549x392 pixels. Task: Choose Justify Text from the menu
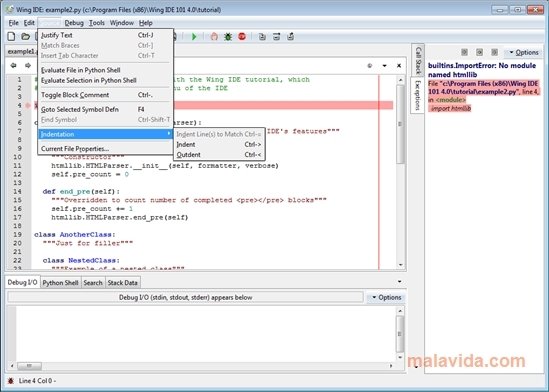pyautogui.click(x=105, y=35)
